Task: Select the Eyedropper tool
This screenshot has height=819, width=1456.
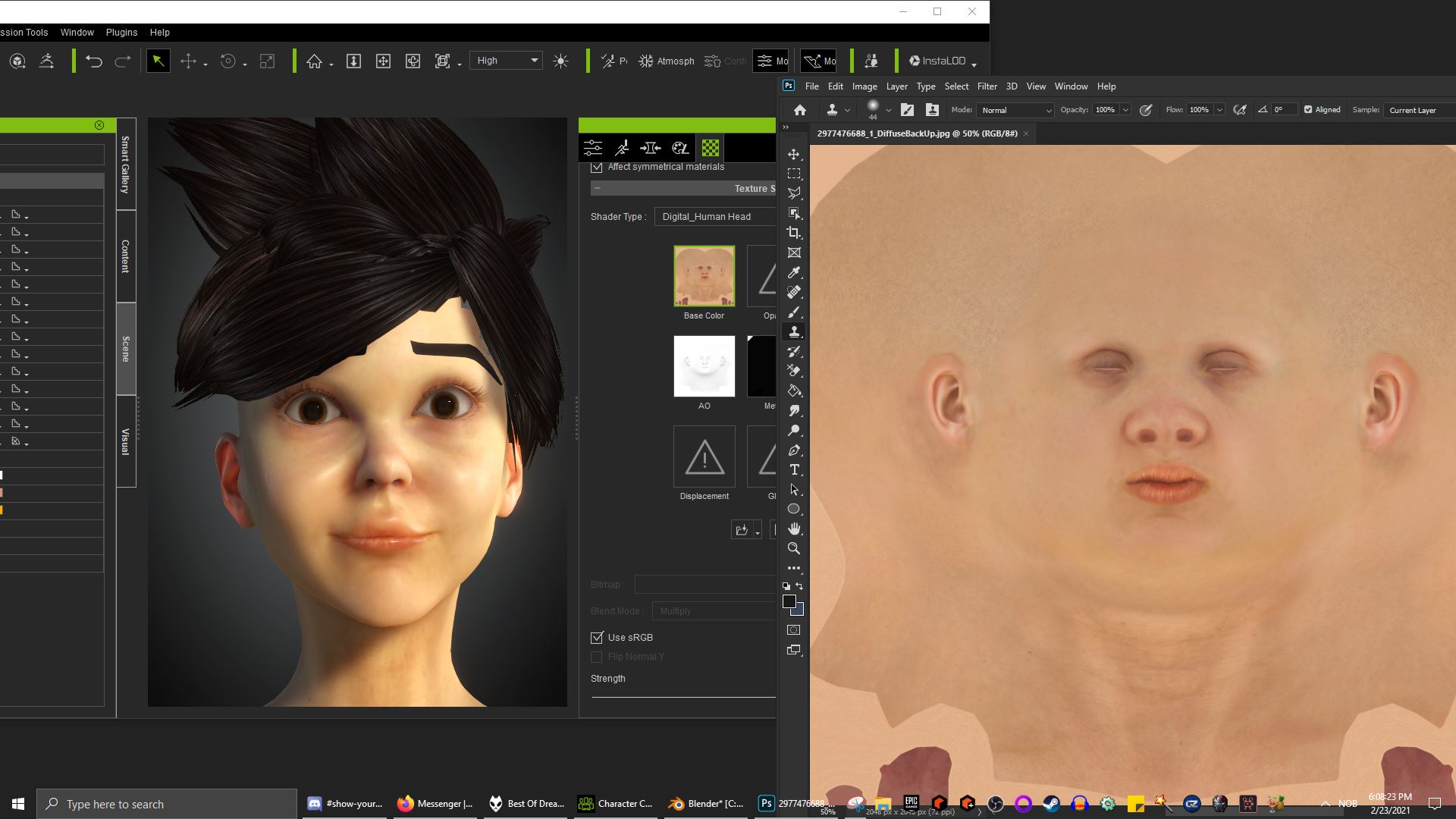Action: tap(794, 272)
